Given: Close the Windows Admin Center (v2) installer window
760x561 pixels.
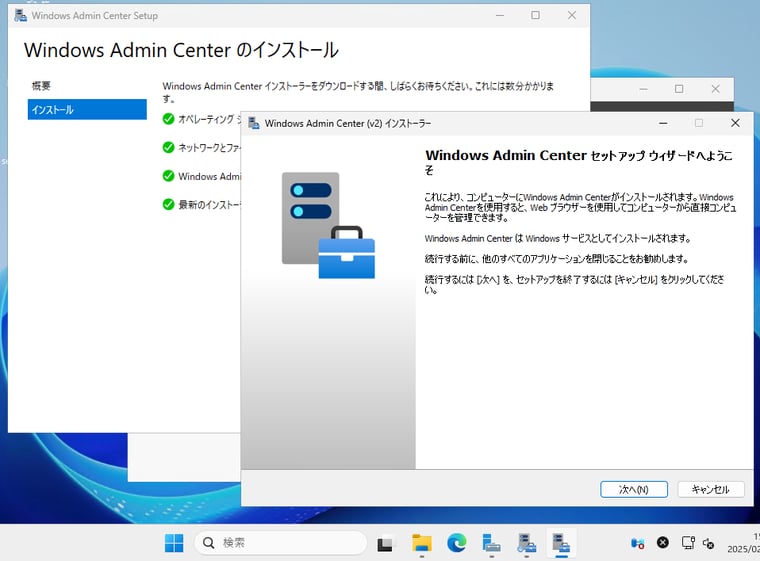Looking at the screenshot, I should click(735, 123).
